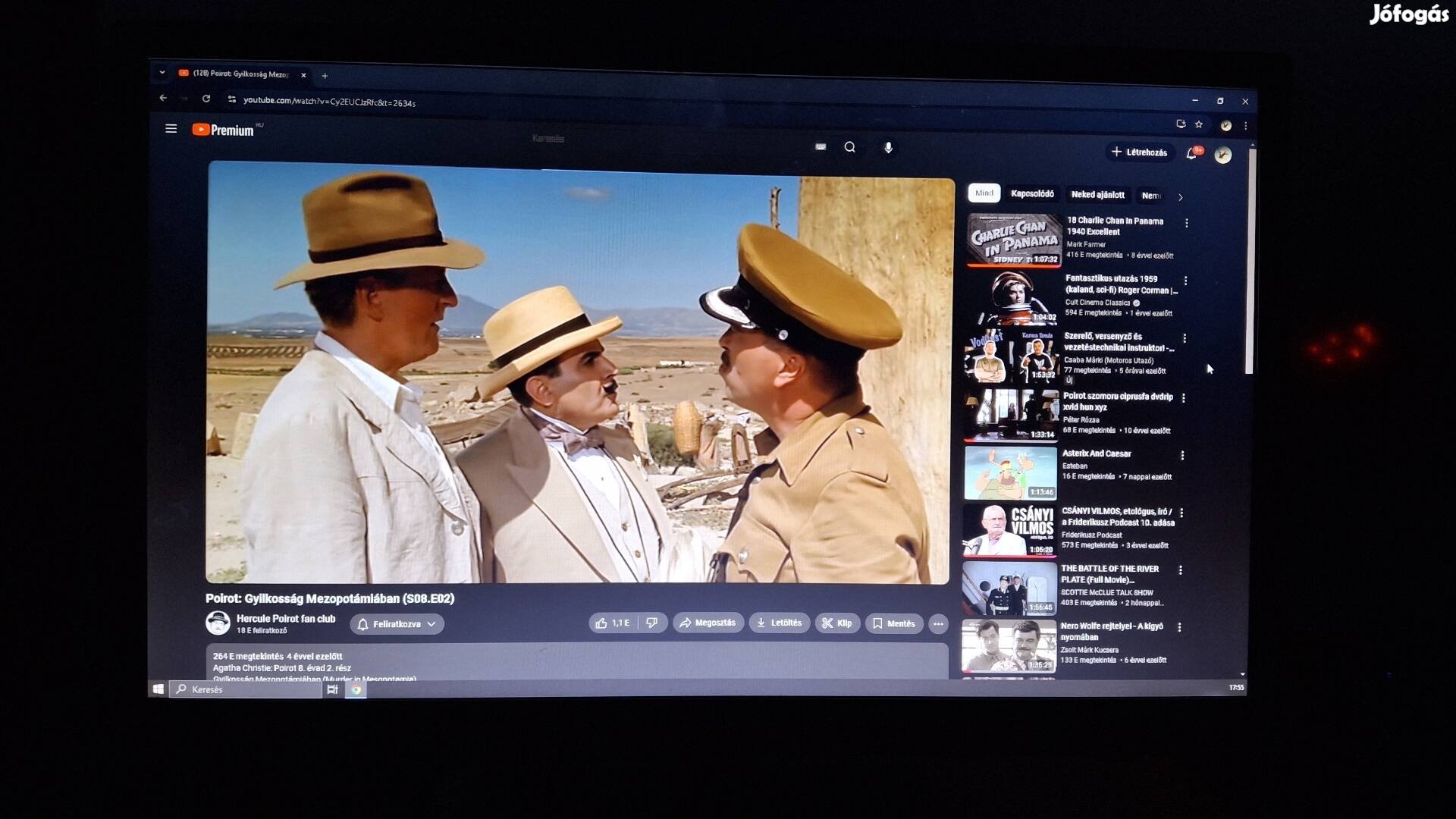Viewport: 1456px width, 819px height.
Task: Open the Charlie Chan in Panama thumbnail
Action: click(x=1013, y=240)
